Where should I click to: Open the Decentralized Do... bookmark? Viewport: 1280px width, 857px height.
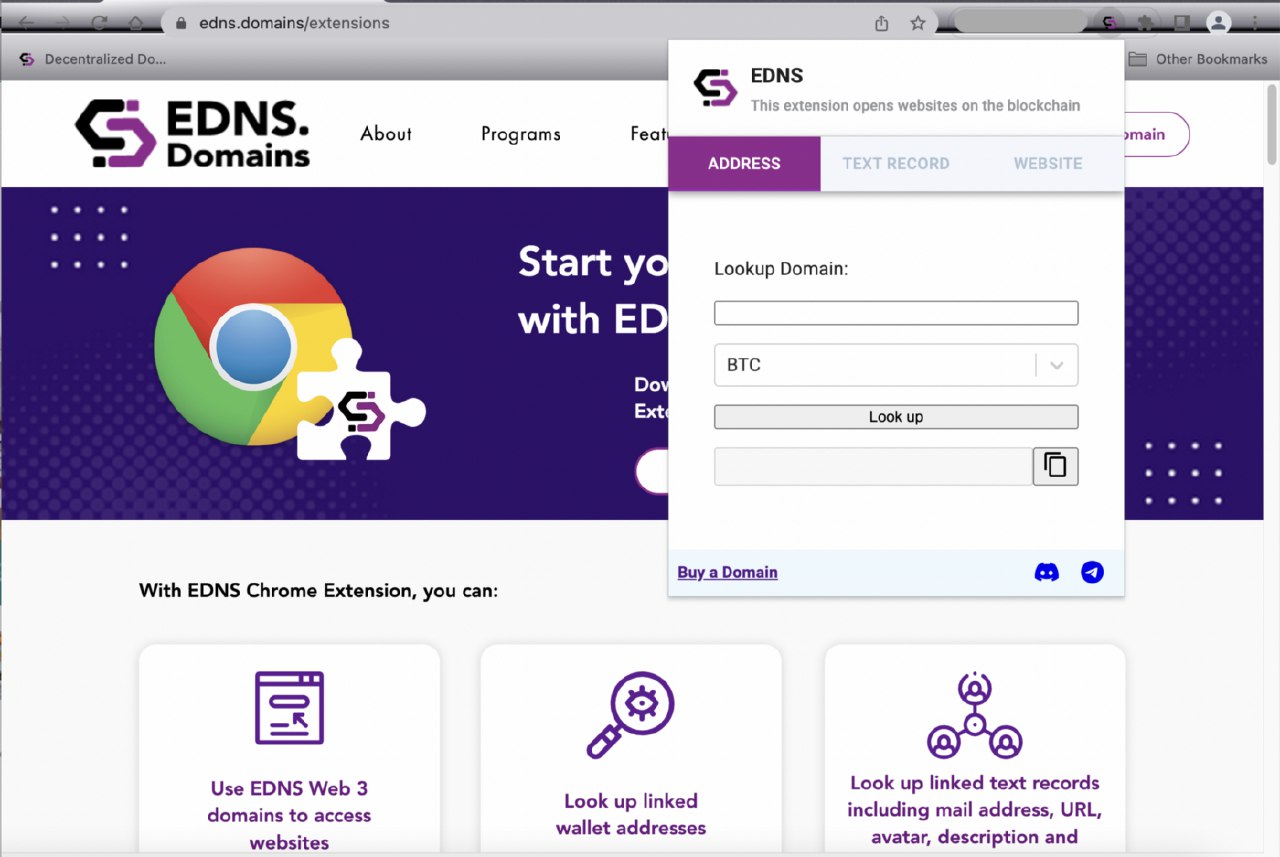[x=92, y=59]
